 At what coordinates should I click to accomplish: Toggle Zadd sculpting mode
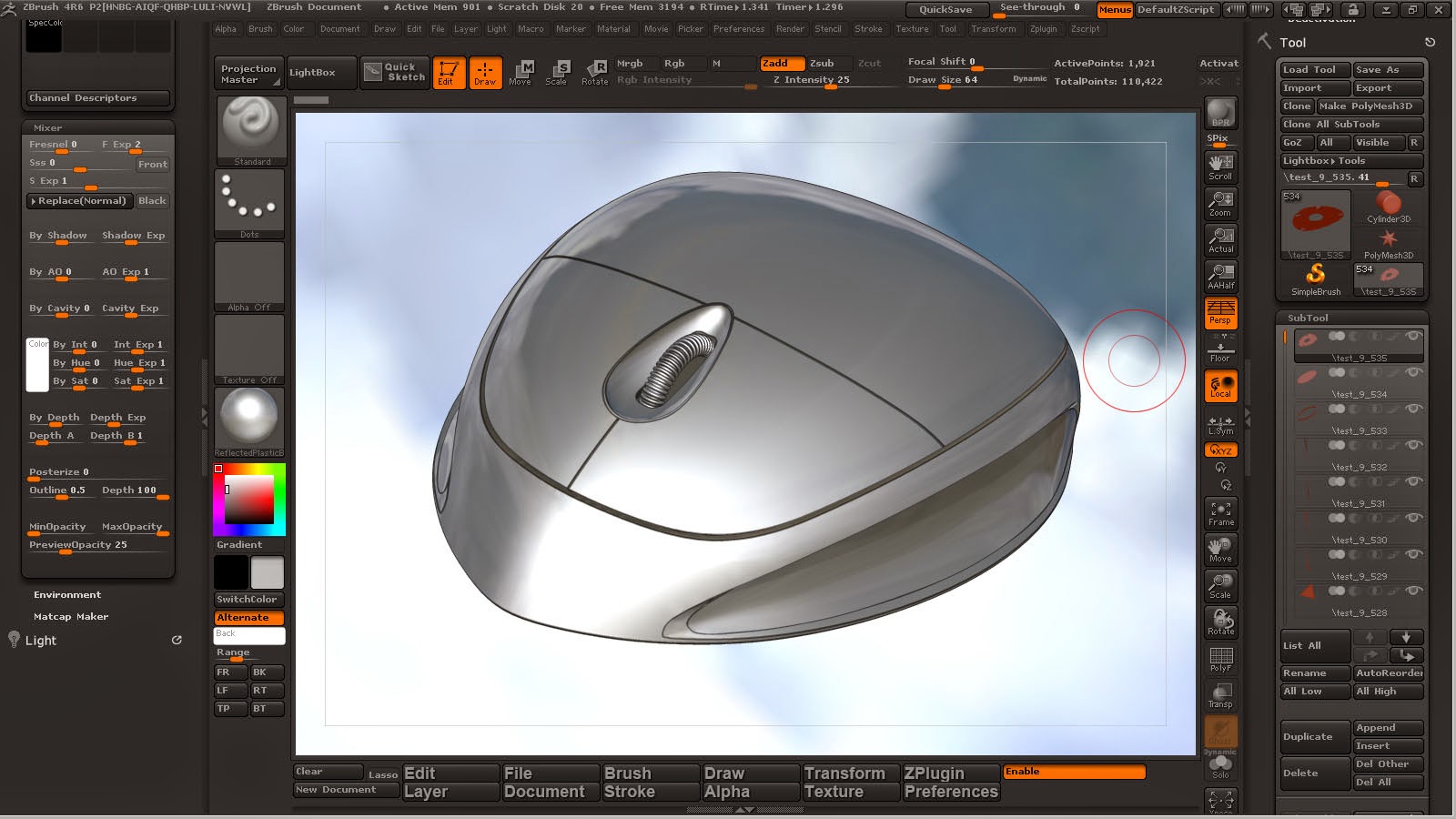tap(781, 64)
